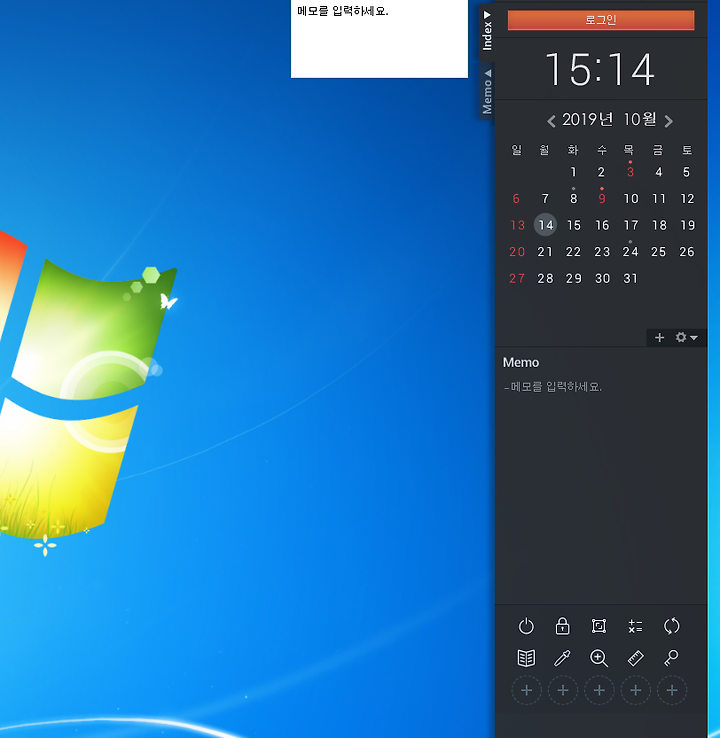
Task: Select date 28 in the calendar
Action: coord(545,279)
